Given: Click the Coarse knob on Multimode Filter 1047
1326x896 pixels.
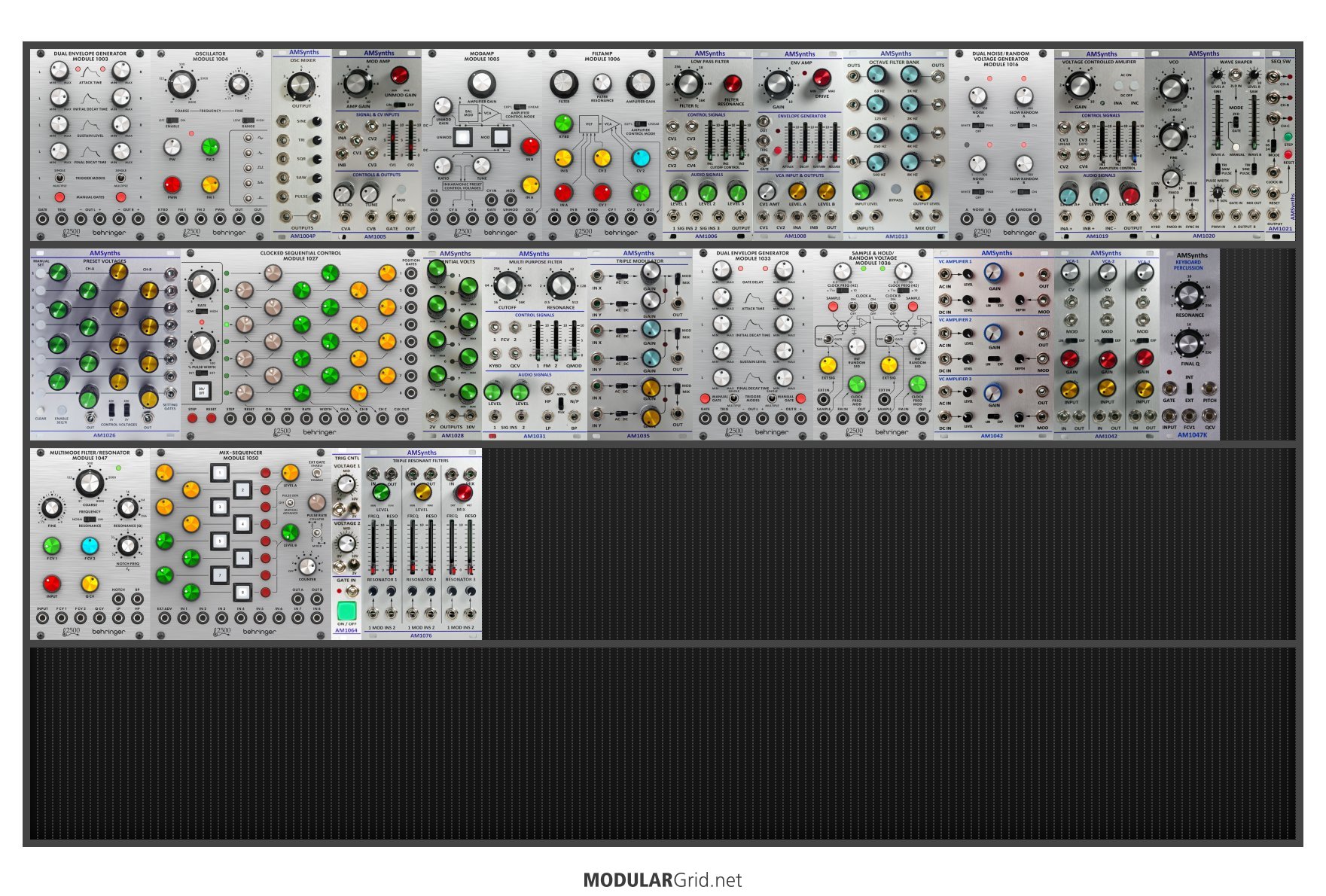Looking at the screenshot, I should [x=90, y=483].
